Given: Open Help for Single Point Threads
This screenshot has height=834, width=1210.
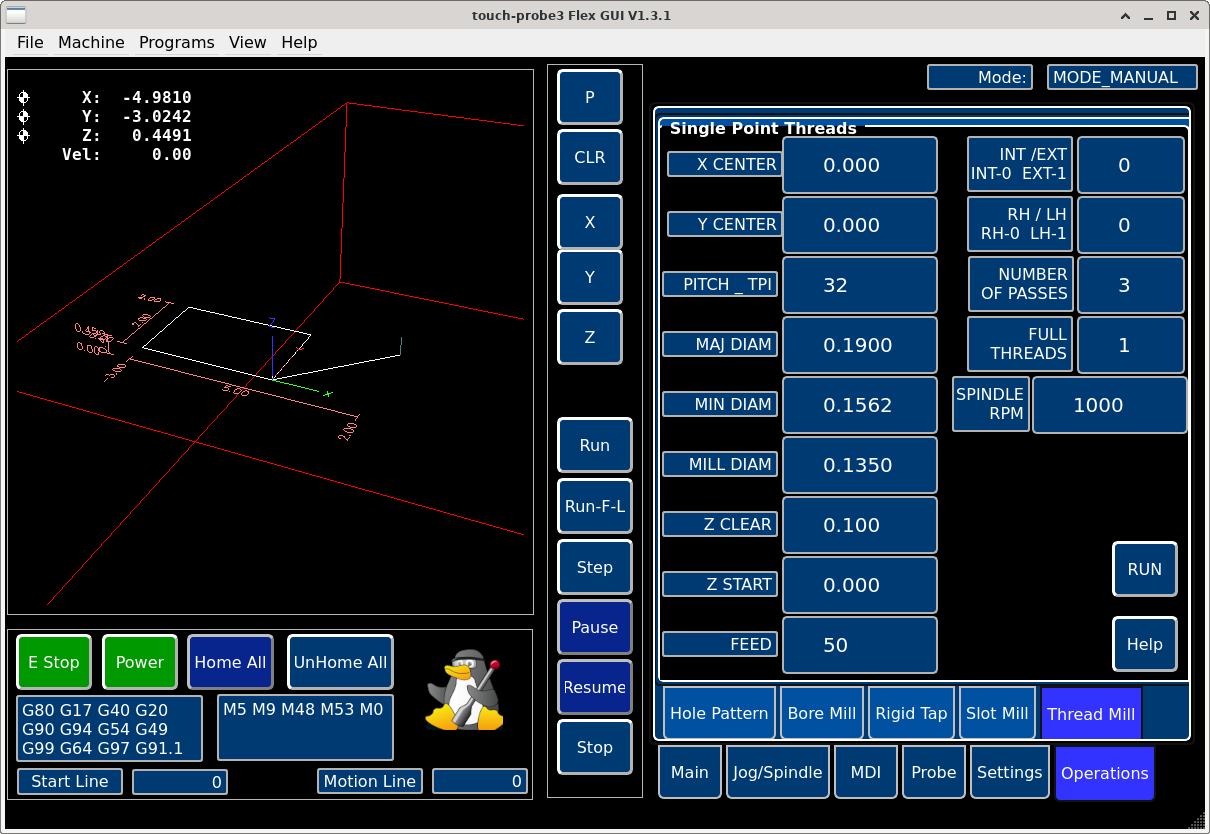Looking at the screenshot, I should tap(1144, 644).
